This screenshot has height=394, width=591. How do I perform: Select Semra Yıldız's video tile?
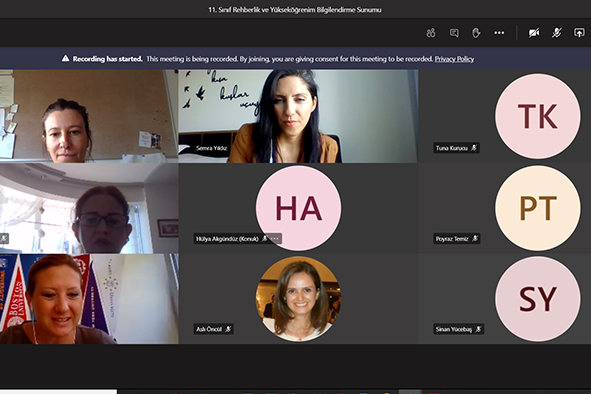298,116
